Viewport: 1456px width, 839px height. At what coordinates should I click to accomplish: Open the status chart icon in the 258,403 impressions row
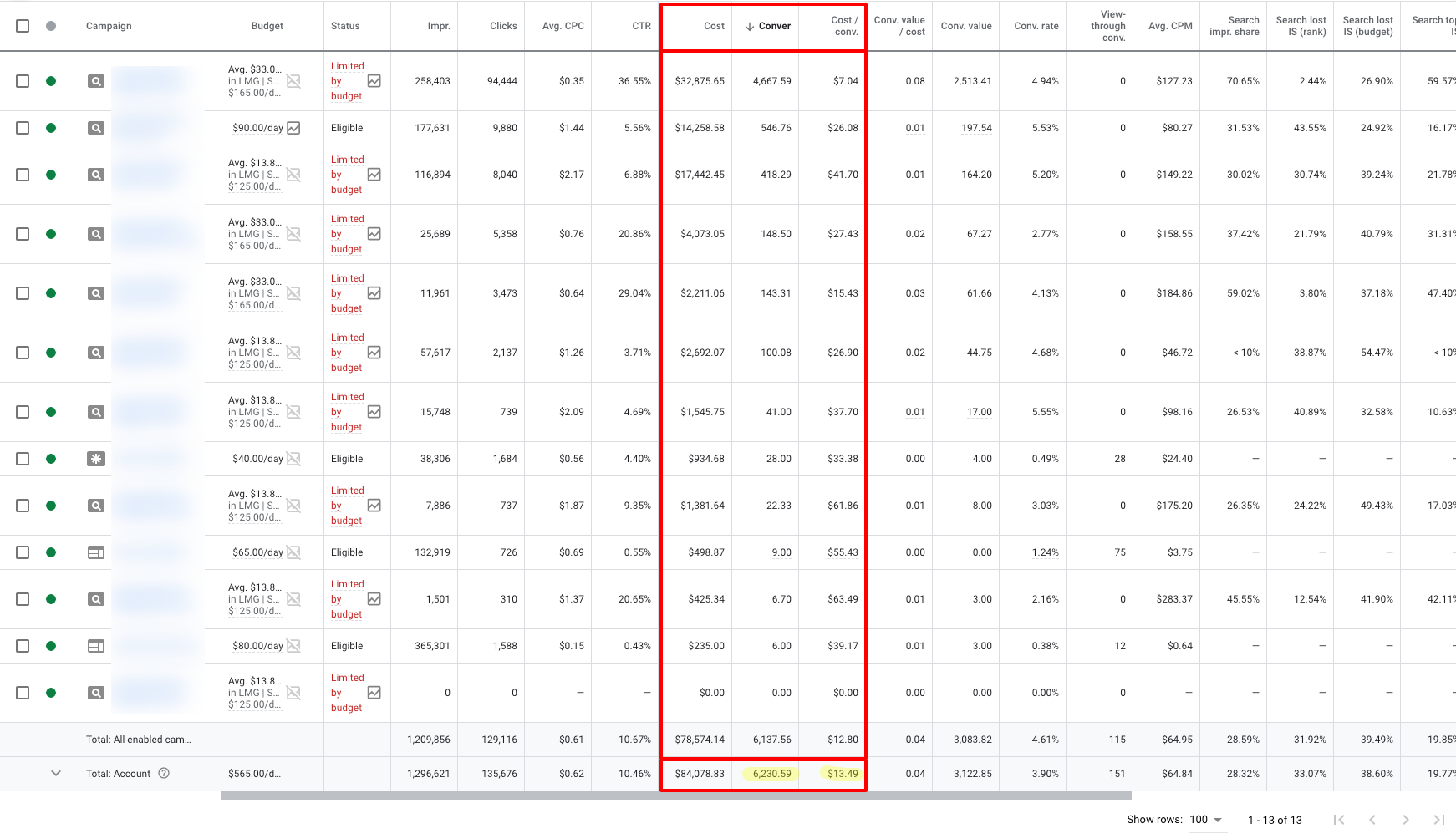(374, 81)
